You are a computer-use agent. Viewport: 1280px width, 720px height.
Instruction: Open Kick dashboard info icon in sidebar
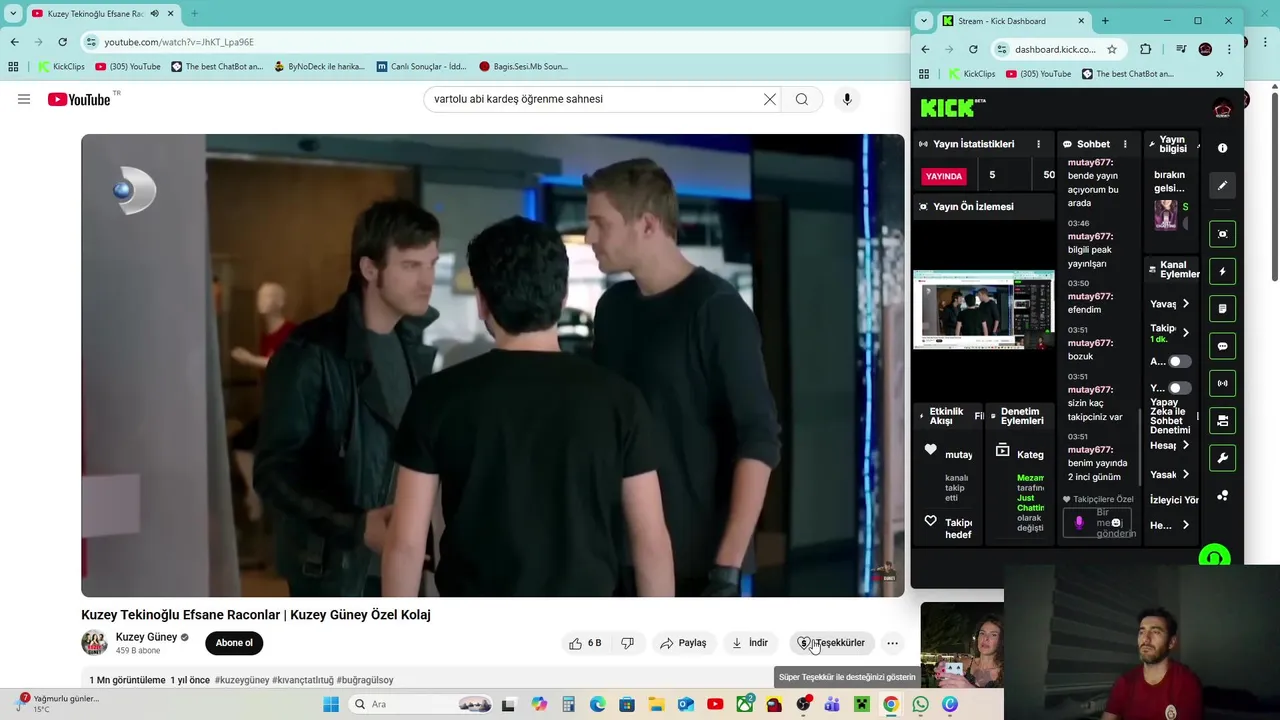pos(1222,148)
